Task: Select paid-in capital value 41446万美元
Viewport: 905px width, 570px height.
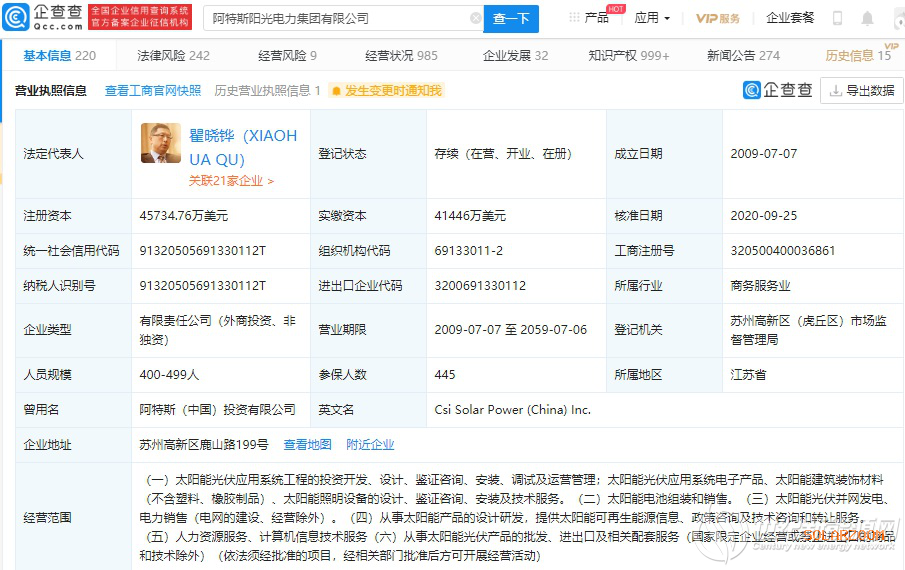Action: pyautogui.click(x=470, y=216)
